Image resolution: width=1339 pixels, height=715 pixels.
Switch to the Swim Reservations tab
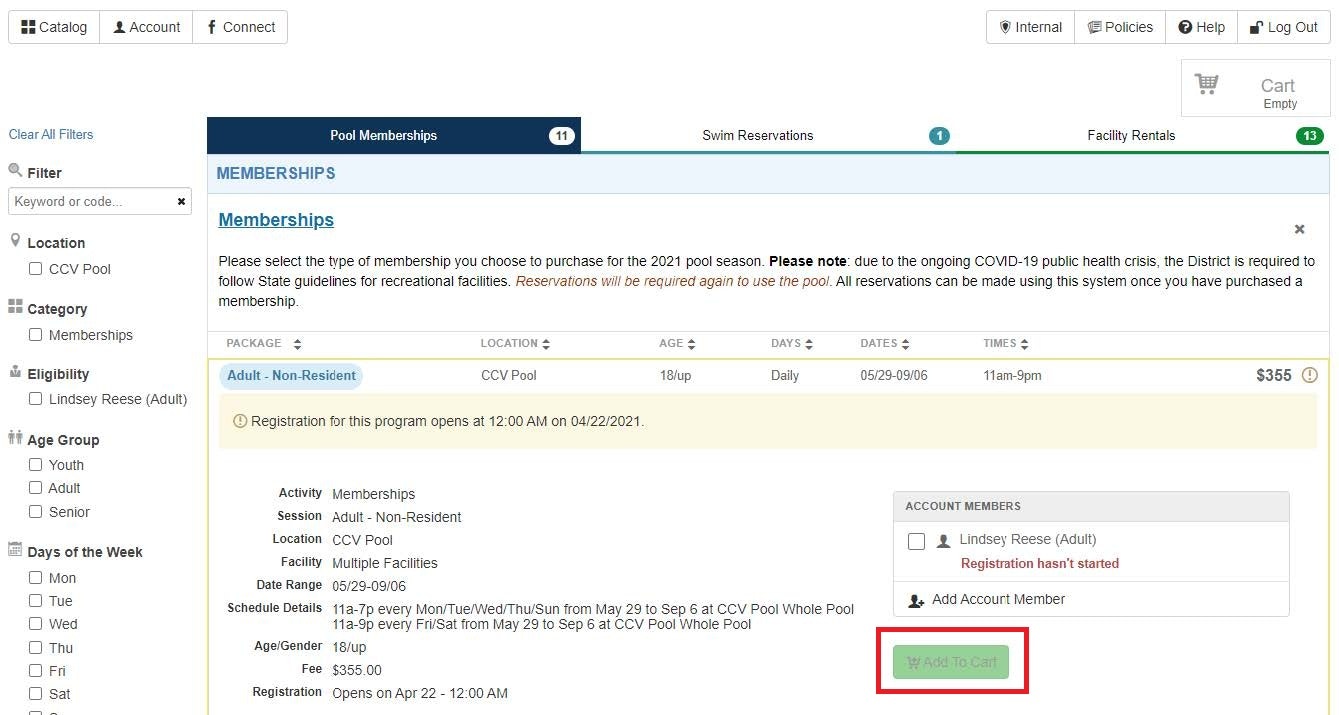tap(767, 136)
